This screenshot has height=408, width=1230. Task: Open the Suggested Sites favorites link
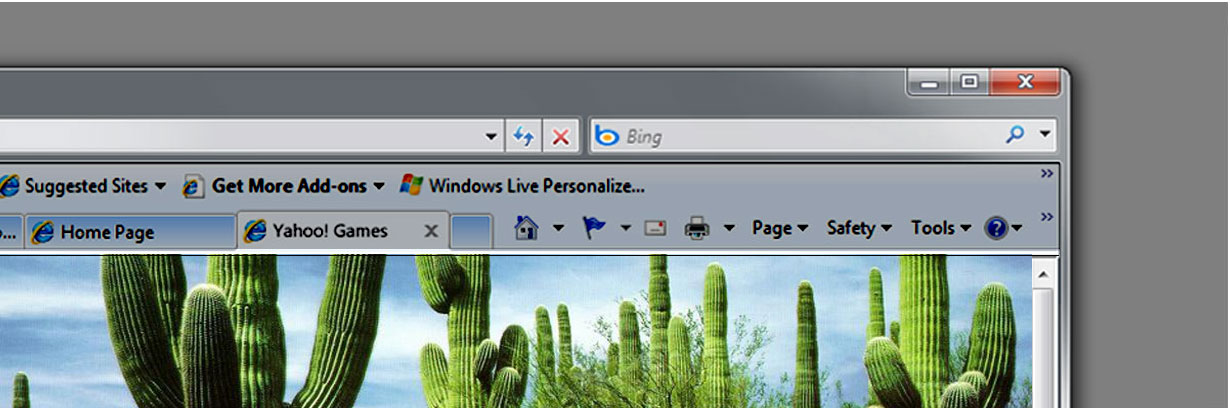(85, 186)
